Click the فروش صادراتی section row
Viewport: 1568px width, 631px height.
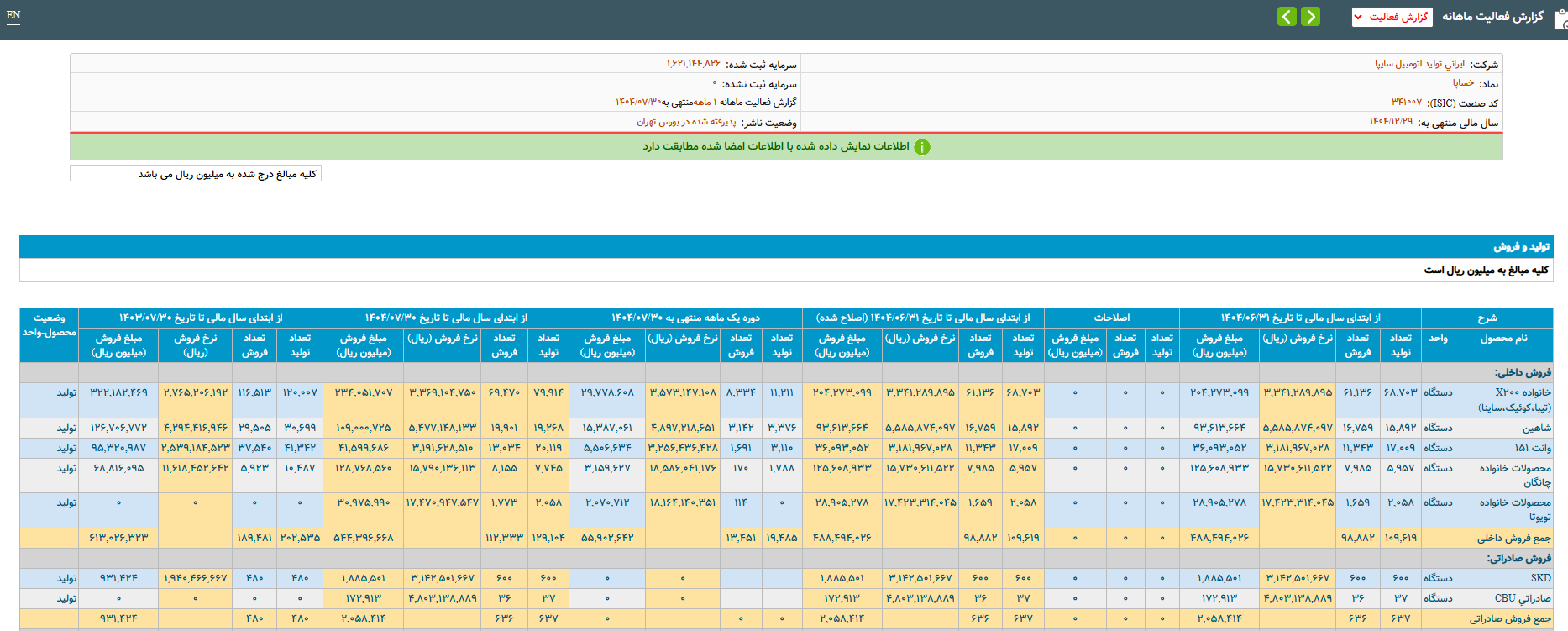point(1518,558)
